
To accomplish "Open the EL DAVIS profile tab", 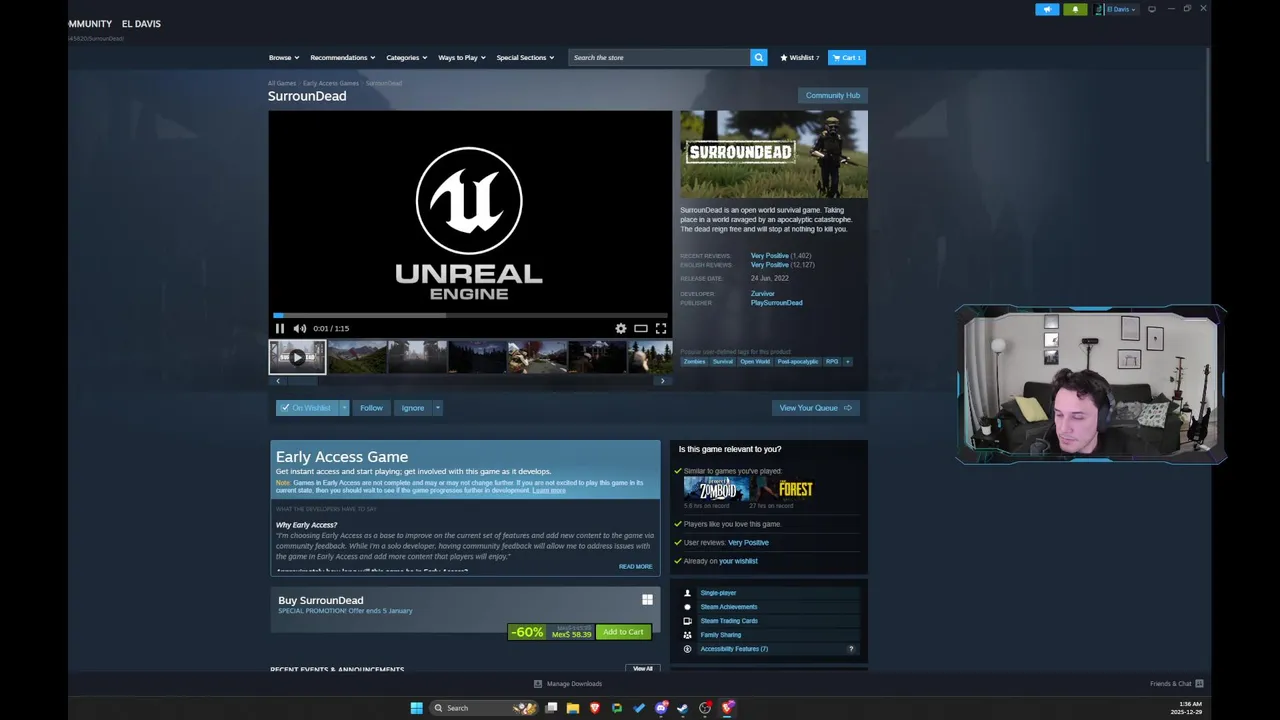I will pos(141,23).
